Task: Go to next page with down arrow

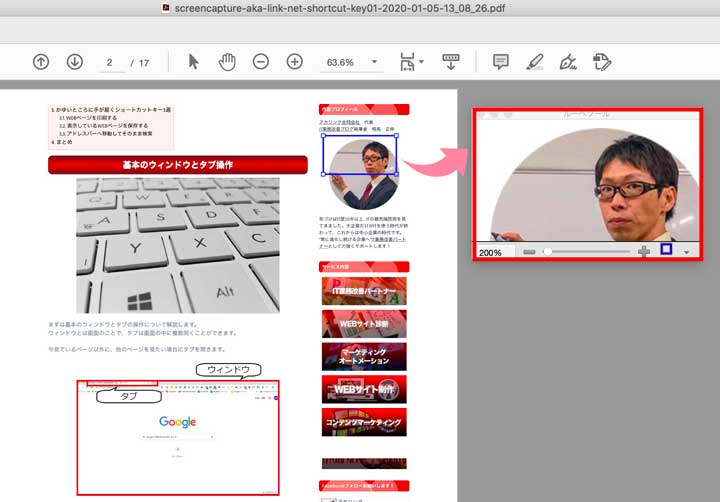Action: click(x=74, y=62)
